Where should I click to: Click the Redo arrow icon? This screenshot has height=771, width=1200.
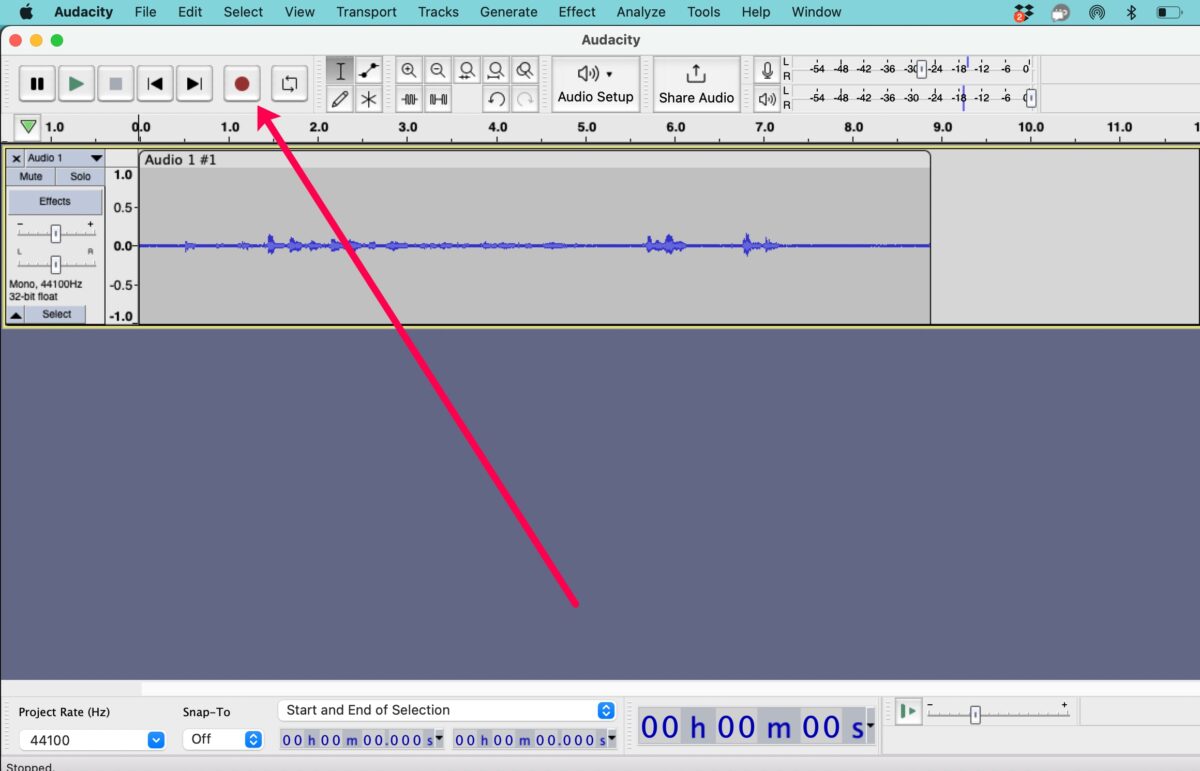point(525,99)
